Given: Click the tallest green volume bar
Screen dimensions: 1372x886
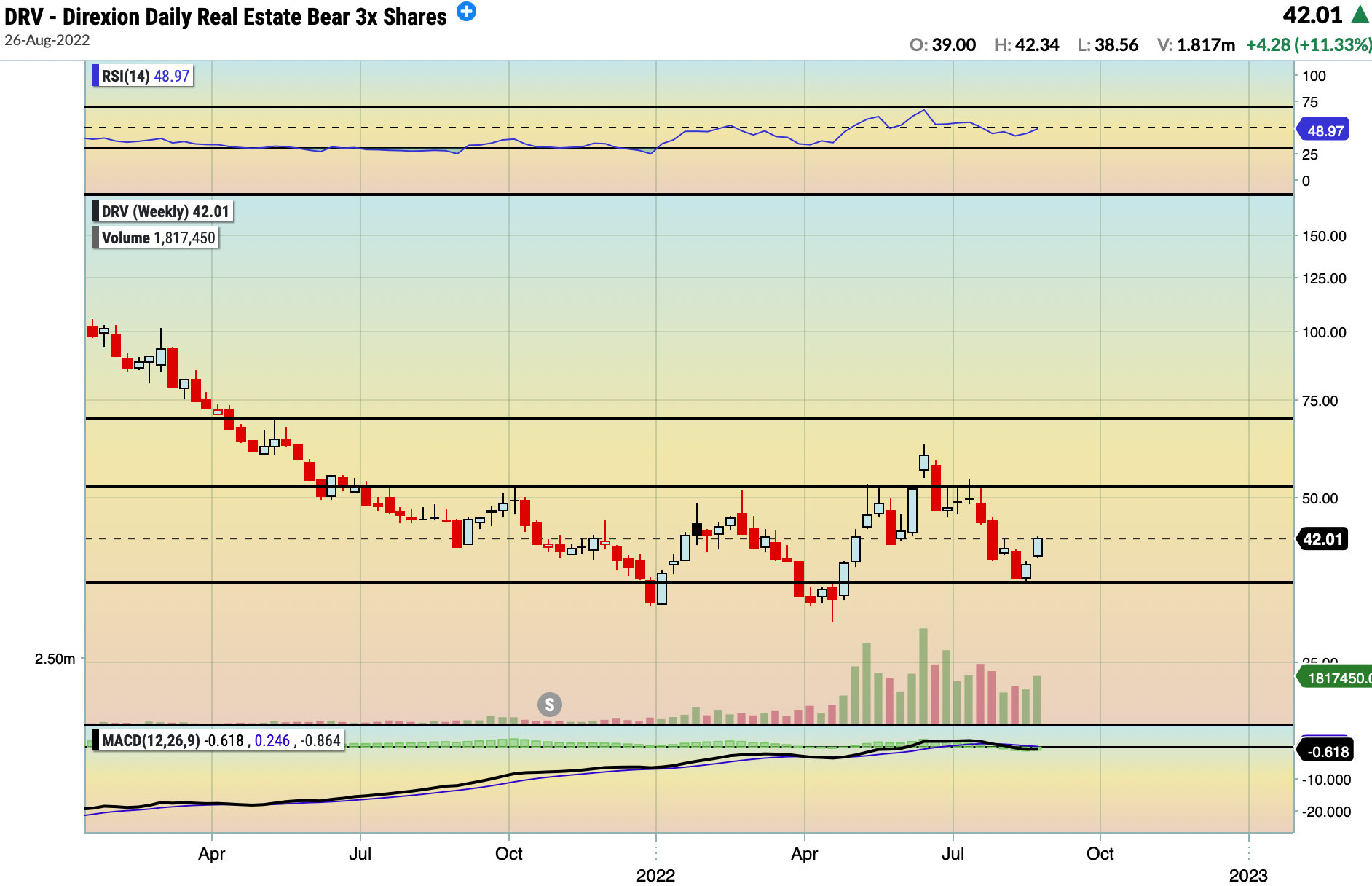Looking at the screenshot, I should (x=923, y=675).
